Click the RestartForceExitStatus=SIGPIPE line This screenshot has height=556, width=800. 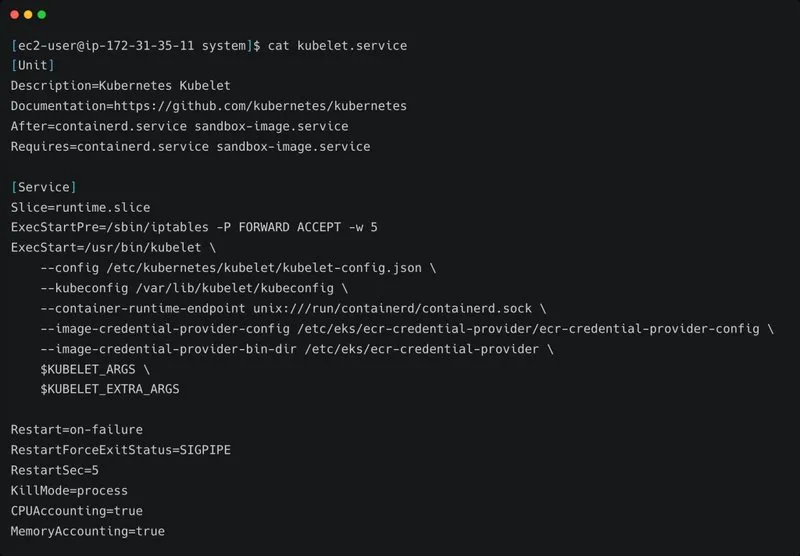click(120, 450)
